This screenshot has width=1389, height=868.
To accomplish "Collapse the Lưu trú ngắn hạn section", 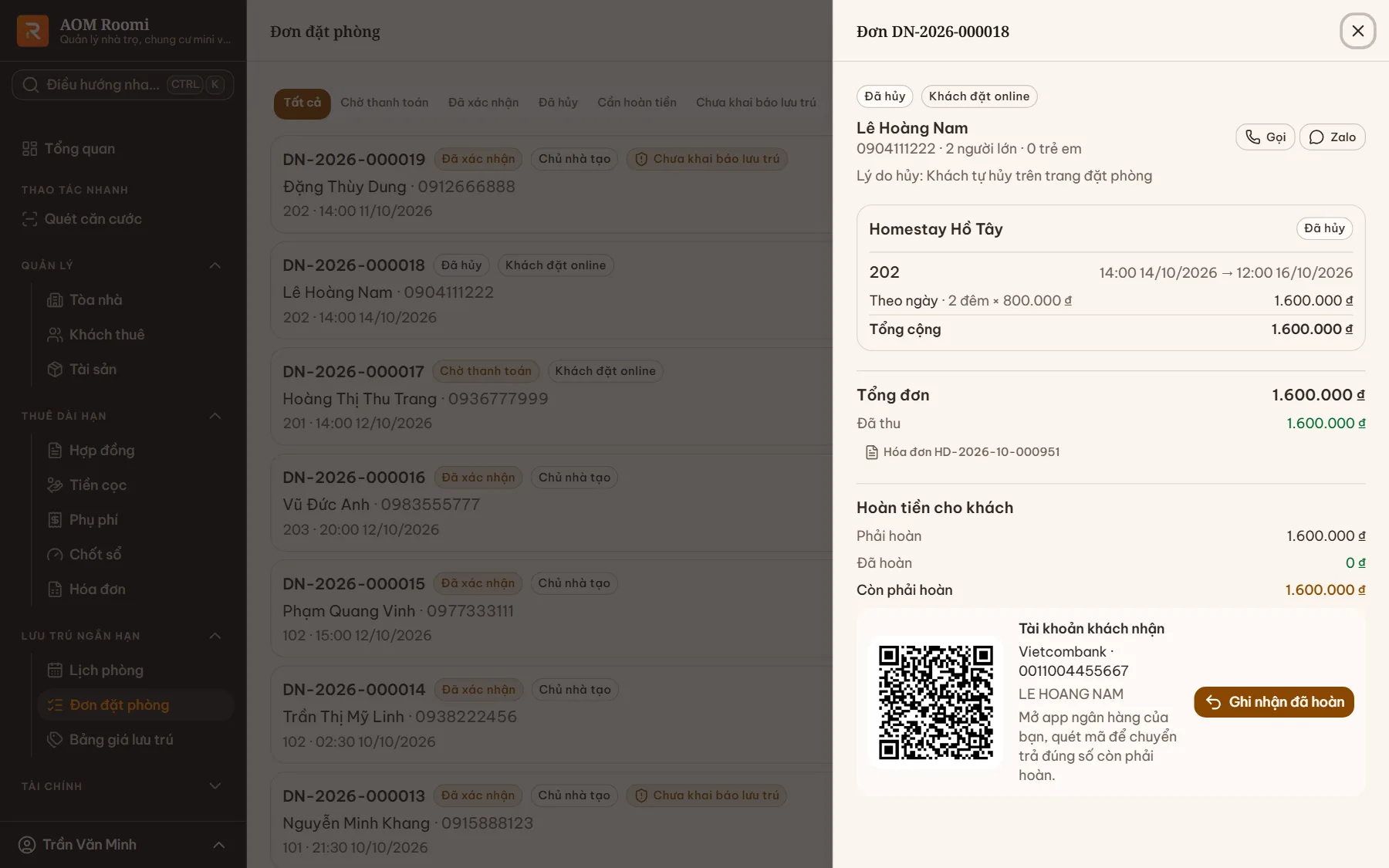I will click(215, 636).
